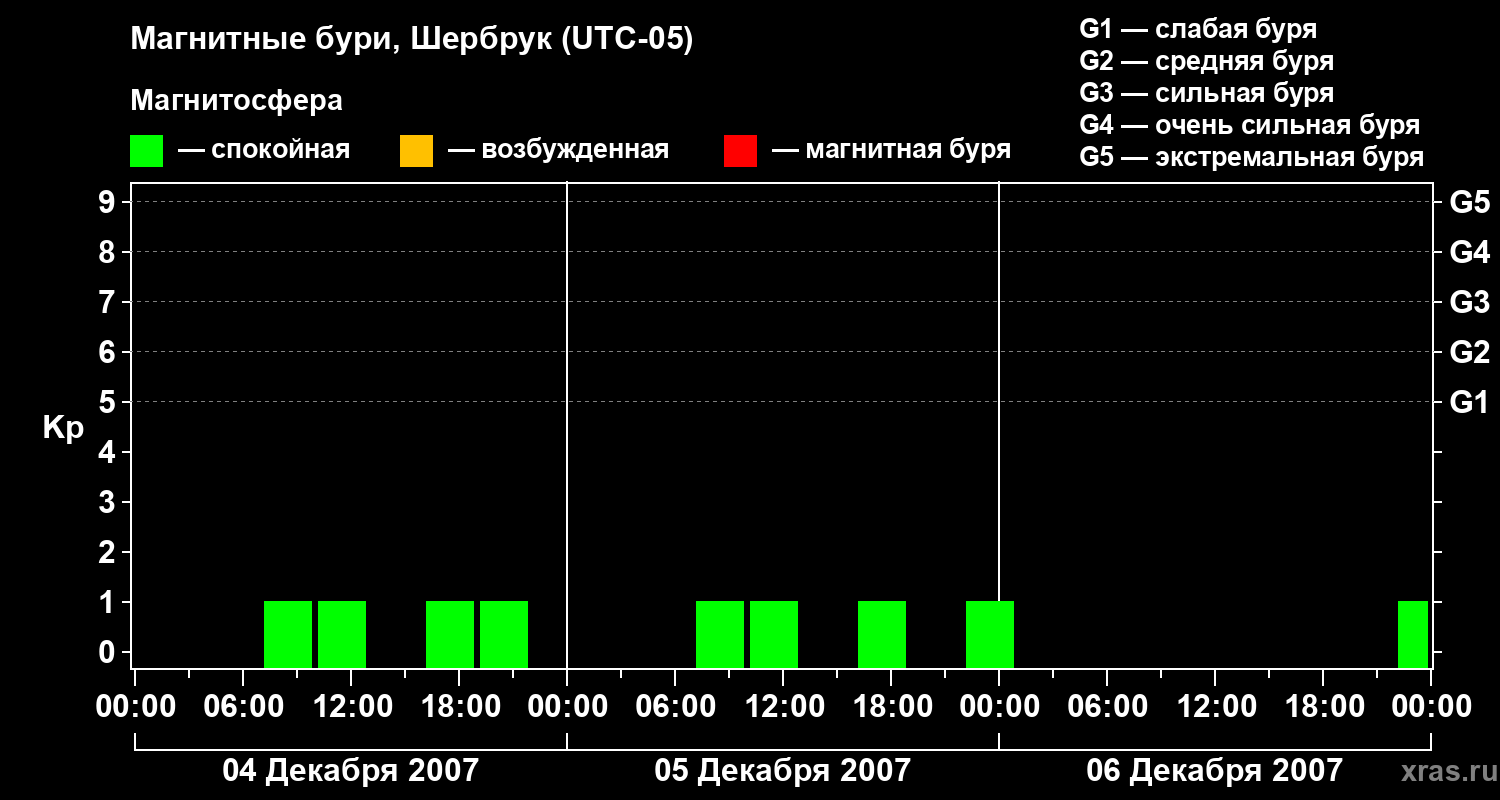
Task: Select the '06 Декабря 2007' date label
Action: pyautogui.click(x=1214, y=771)
